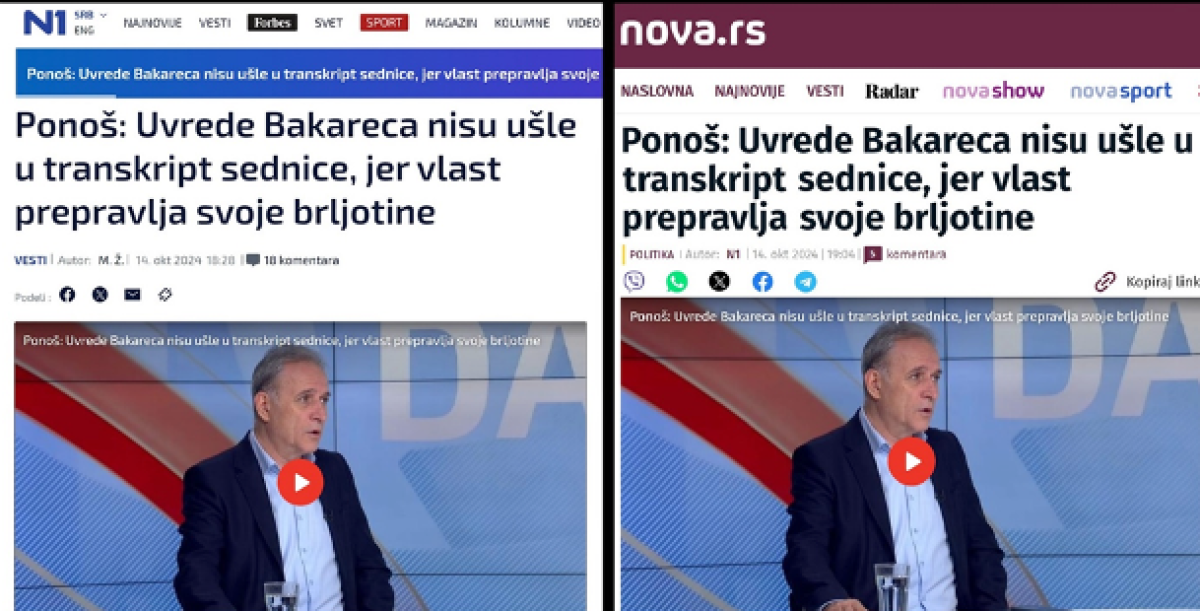
Task: Play the video on nova.rs article
Action: (x=911, y=461)
